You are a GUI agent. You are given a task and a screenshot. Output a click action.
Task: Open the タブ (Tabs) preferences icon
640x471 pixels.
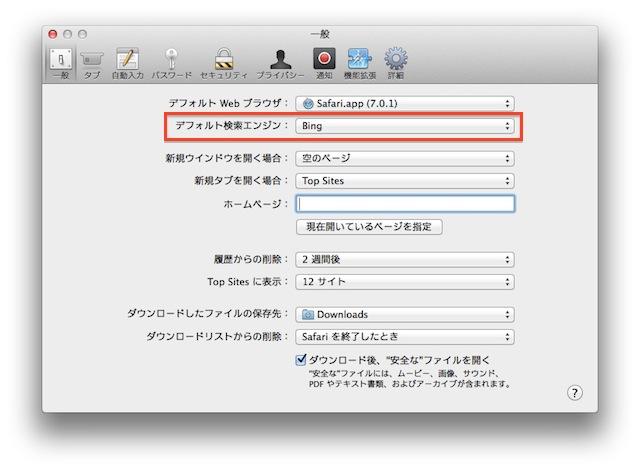tap(92, 63)
